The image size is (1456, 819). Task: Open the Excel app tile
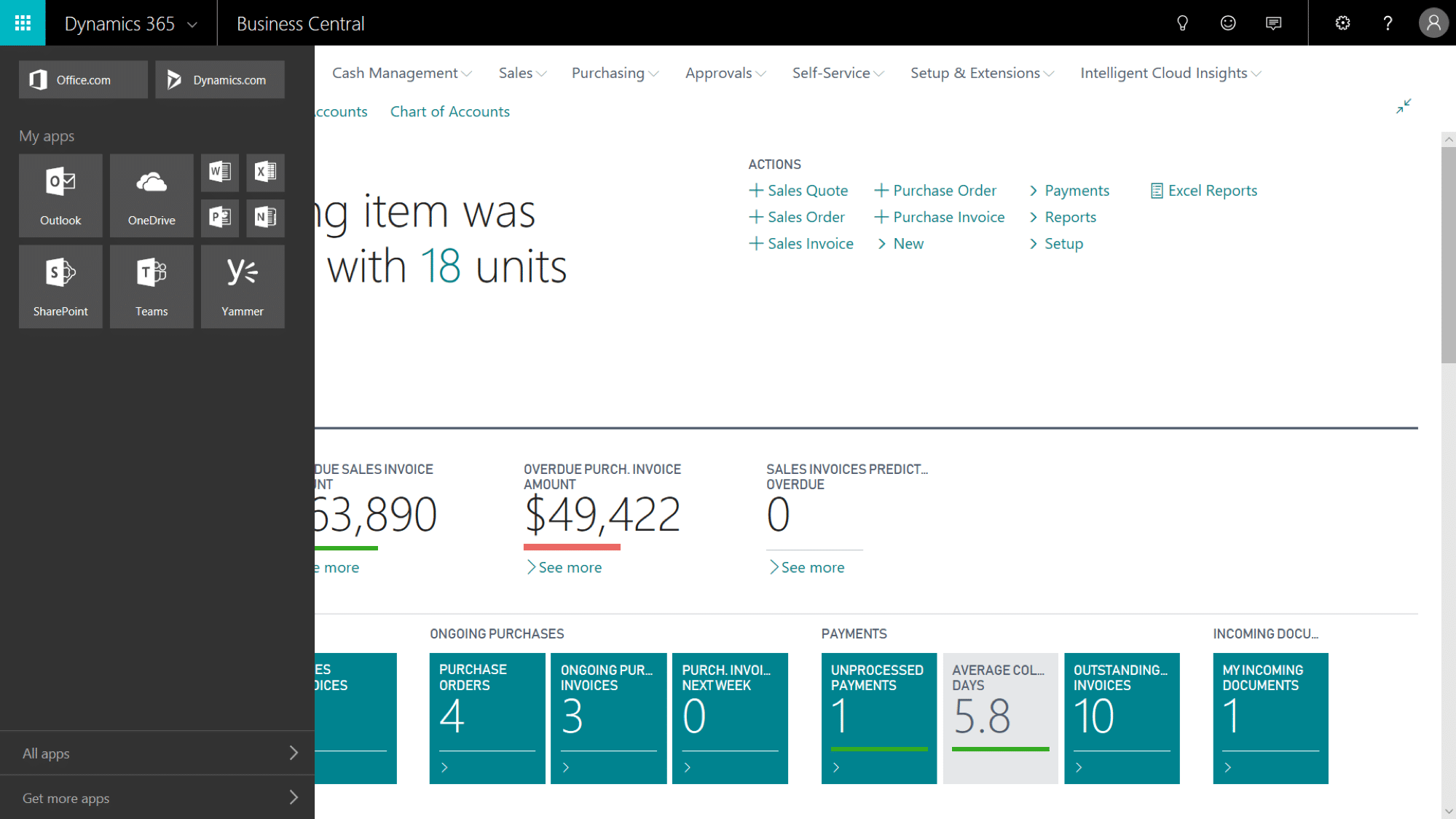(265, 173)
